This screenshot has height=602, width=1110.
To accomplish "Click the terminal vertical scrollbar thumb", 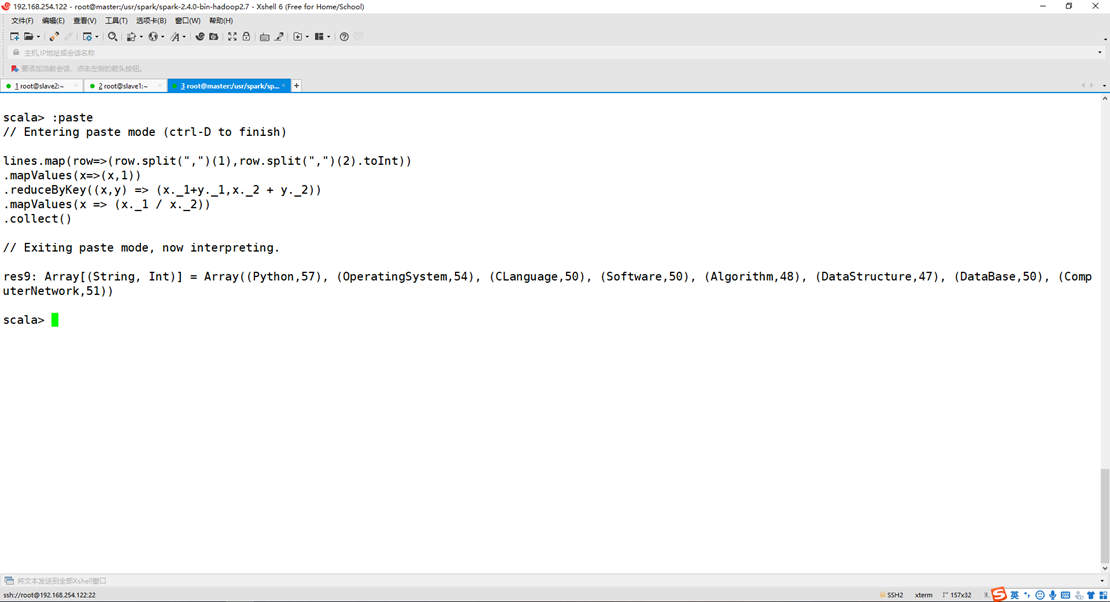I will click(1105, 514).
